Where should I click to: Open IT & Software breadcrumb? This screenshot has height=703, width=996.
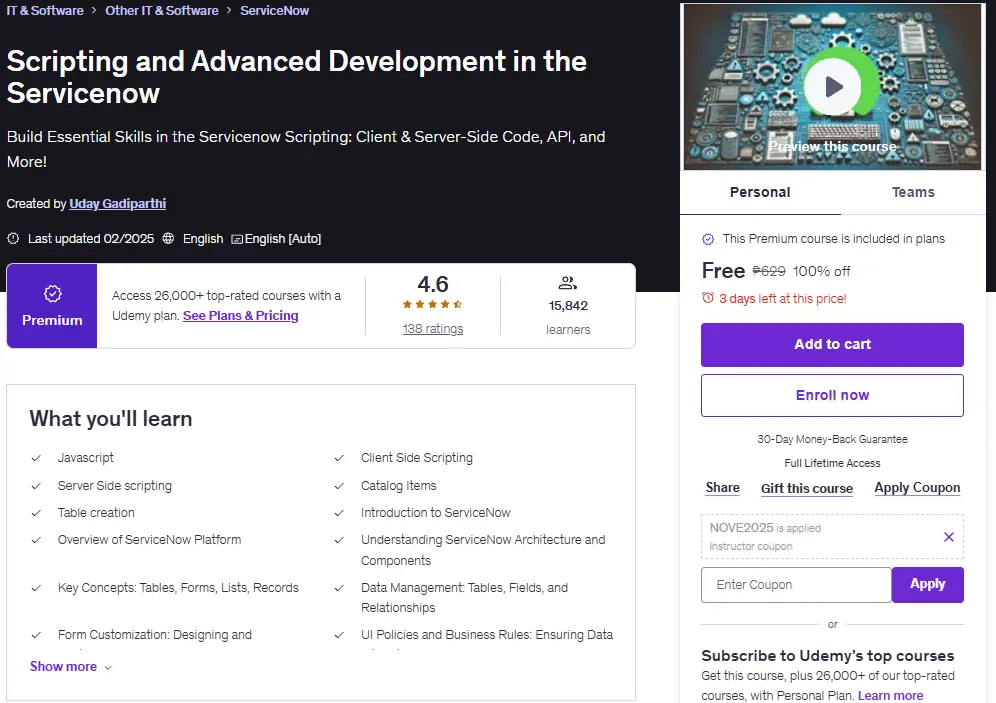point(45,11)
